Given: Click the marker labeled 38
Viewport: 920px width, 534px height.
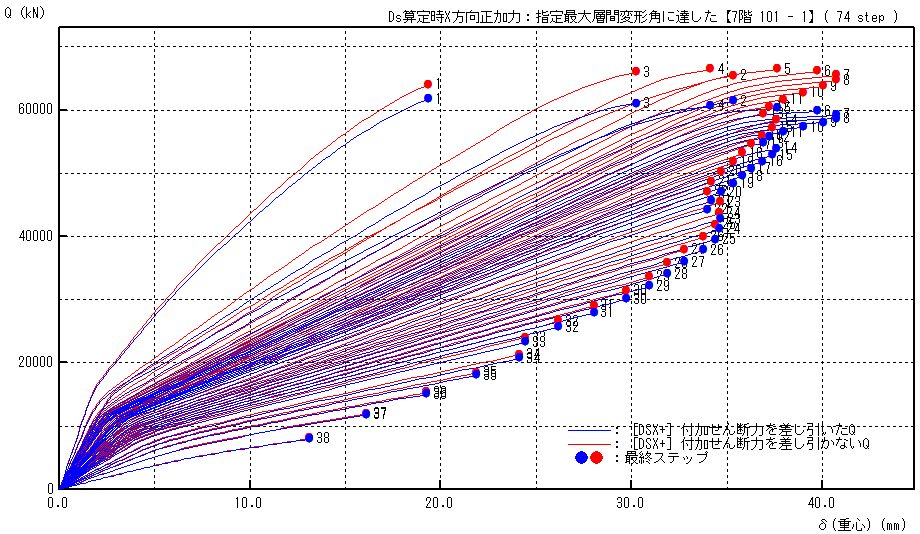Looking at the screenshot, I should tap(309, 437).
